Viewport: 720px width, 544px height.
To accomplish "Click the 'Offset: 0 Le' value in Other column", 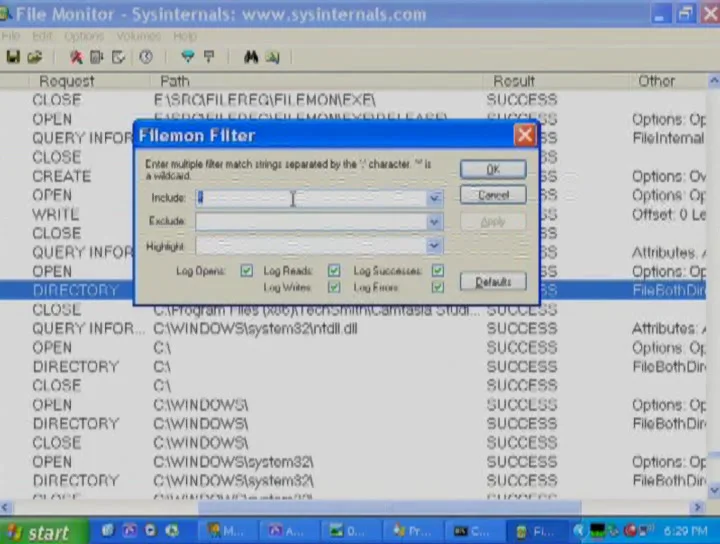I will coord(669,214).
